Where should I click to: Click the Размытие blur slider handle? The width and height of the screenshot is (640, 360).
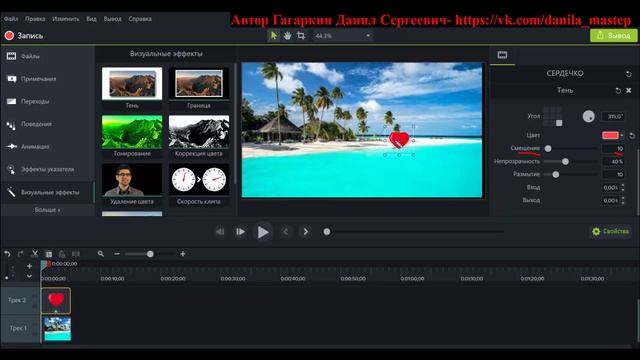(x=556, y=174)
